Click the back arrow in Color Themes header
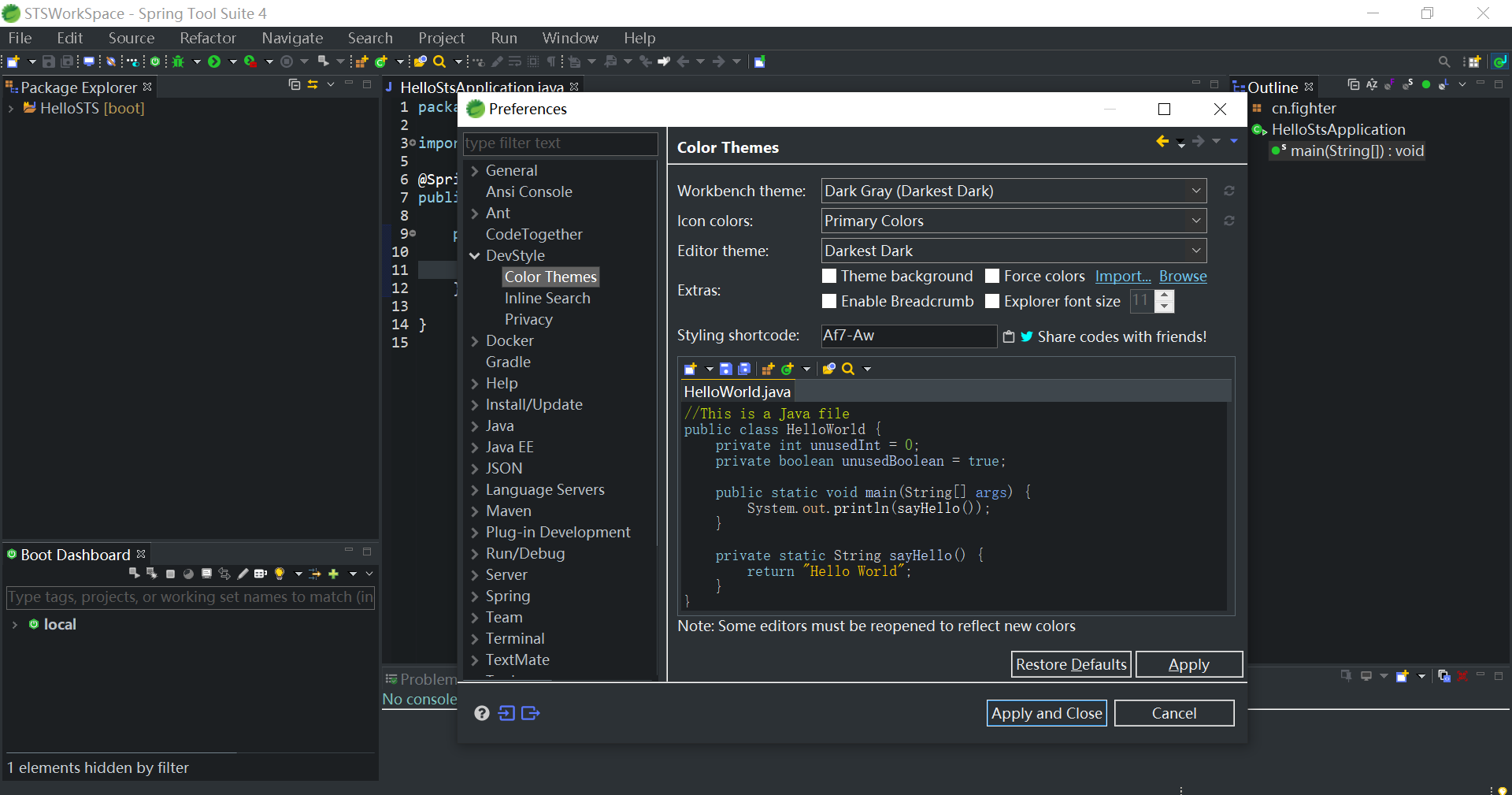 pos(1162,141)
